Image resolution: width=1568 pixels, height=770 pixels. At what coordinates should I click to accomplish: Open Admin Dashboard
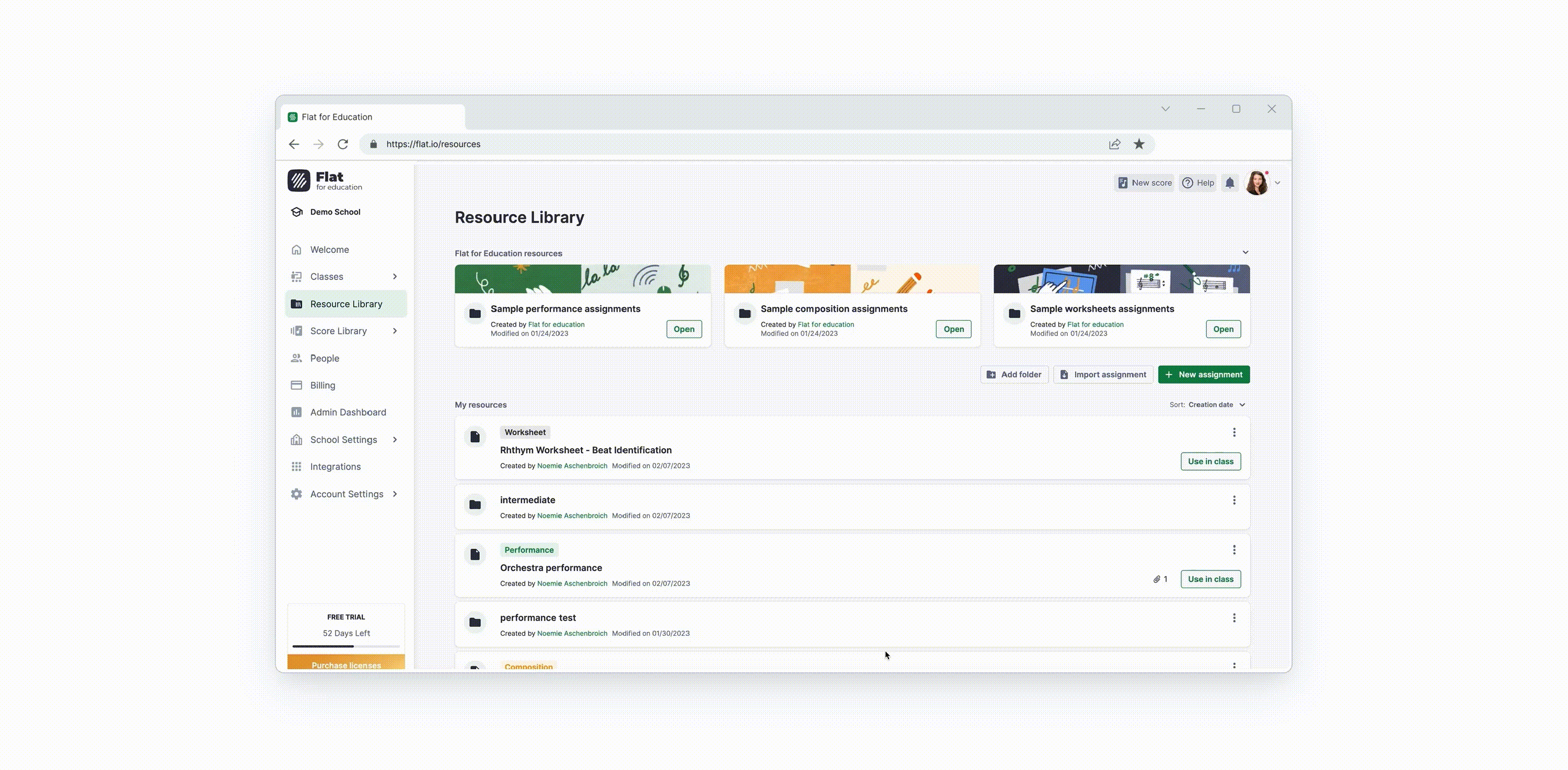[345, 412]
